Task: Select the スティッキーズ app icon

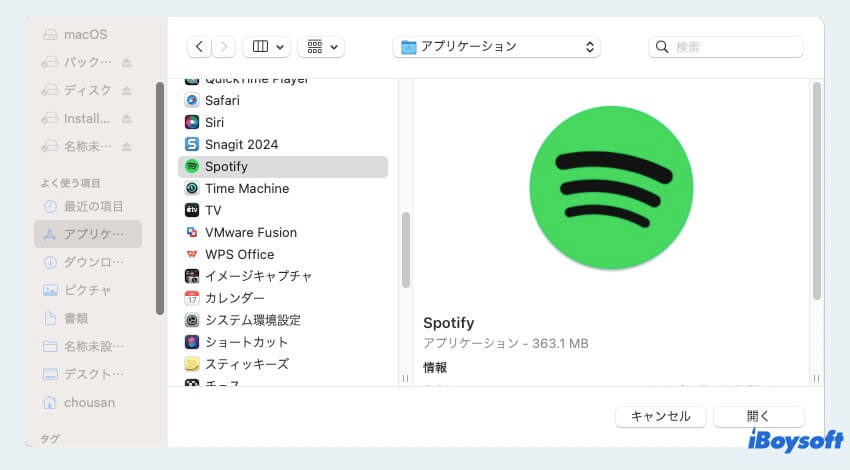Action: tap(192, 364)
